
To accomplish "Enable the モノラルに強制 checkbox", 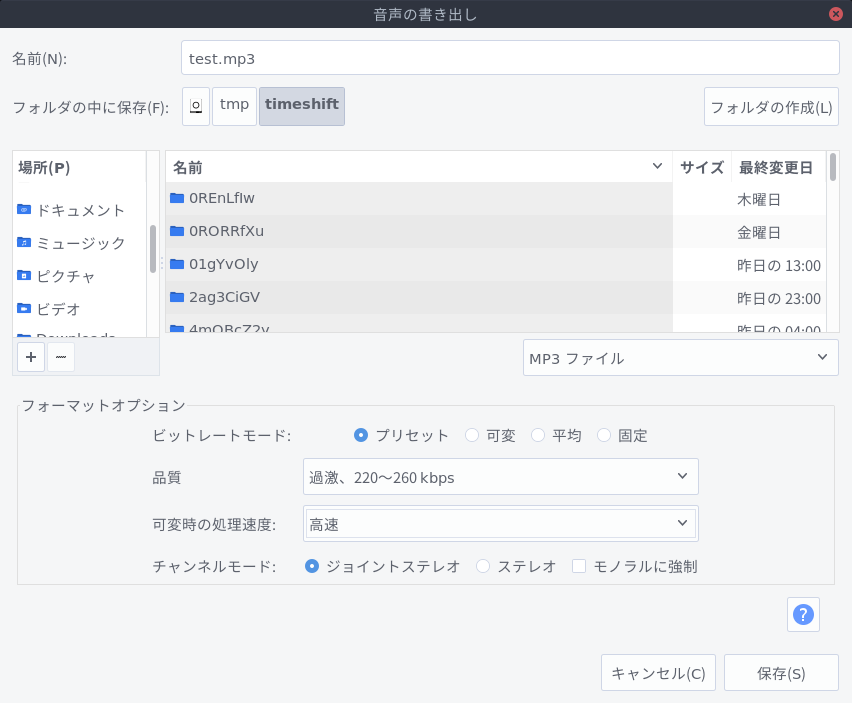I will point(579,566).
